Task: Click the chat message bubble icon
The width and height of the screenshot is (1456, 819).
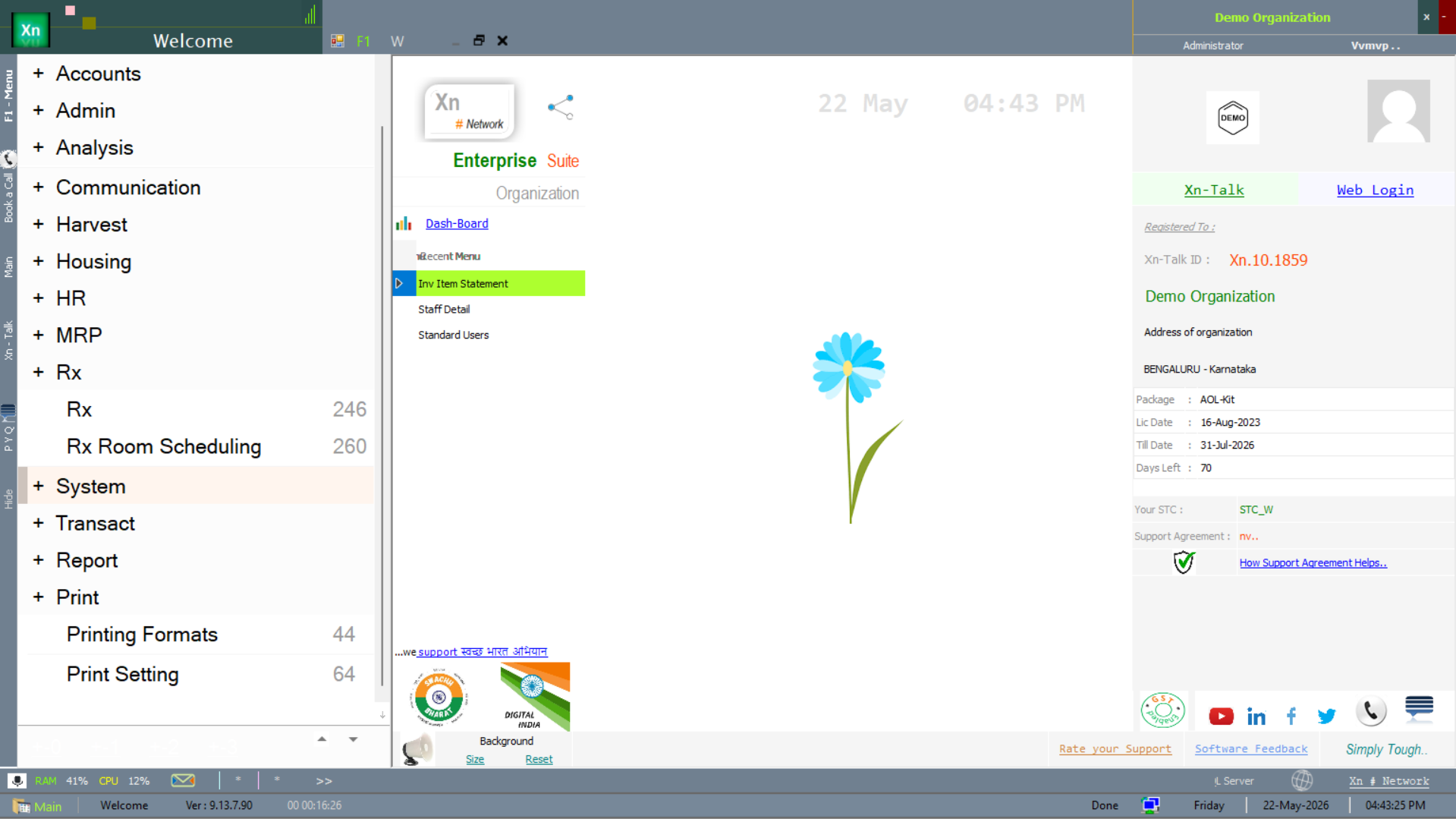Action: pyautogui.click(x=1419, y=707)
